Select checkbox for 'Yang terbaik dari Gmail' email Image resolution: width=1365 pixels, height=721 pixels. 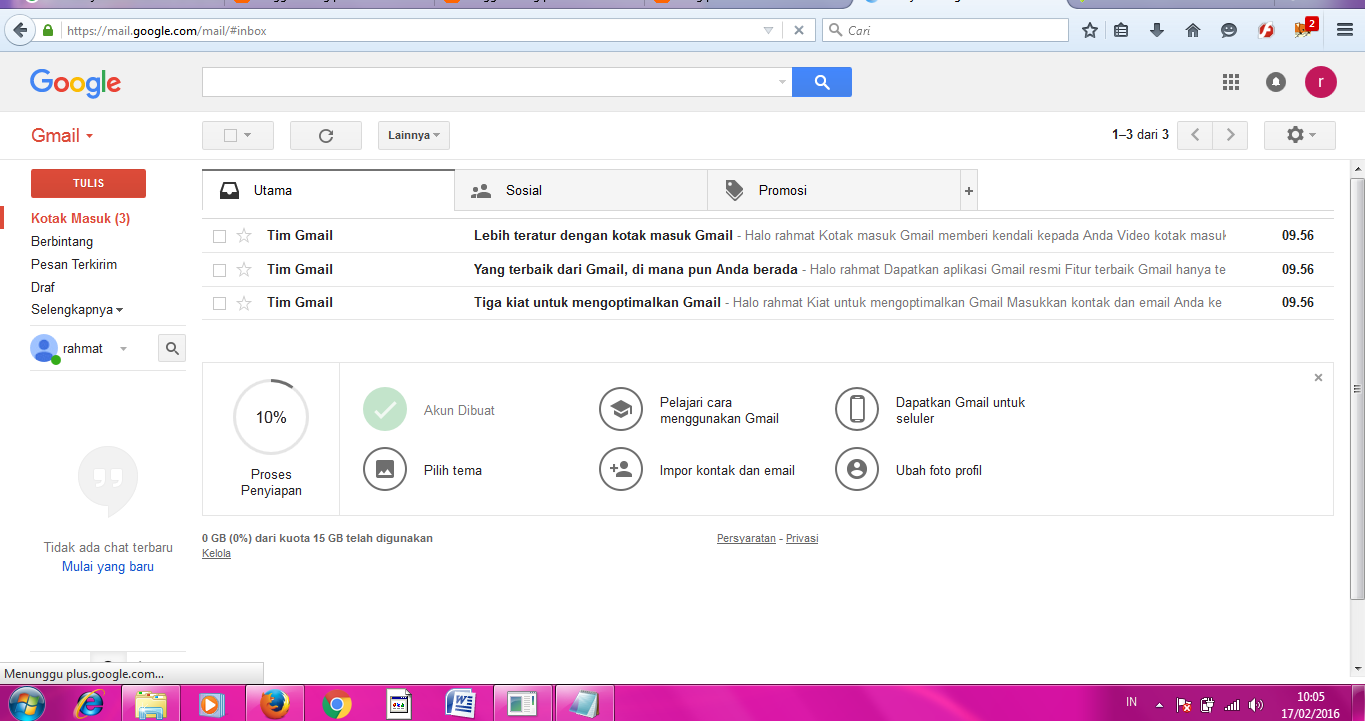point(219,270)
